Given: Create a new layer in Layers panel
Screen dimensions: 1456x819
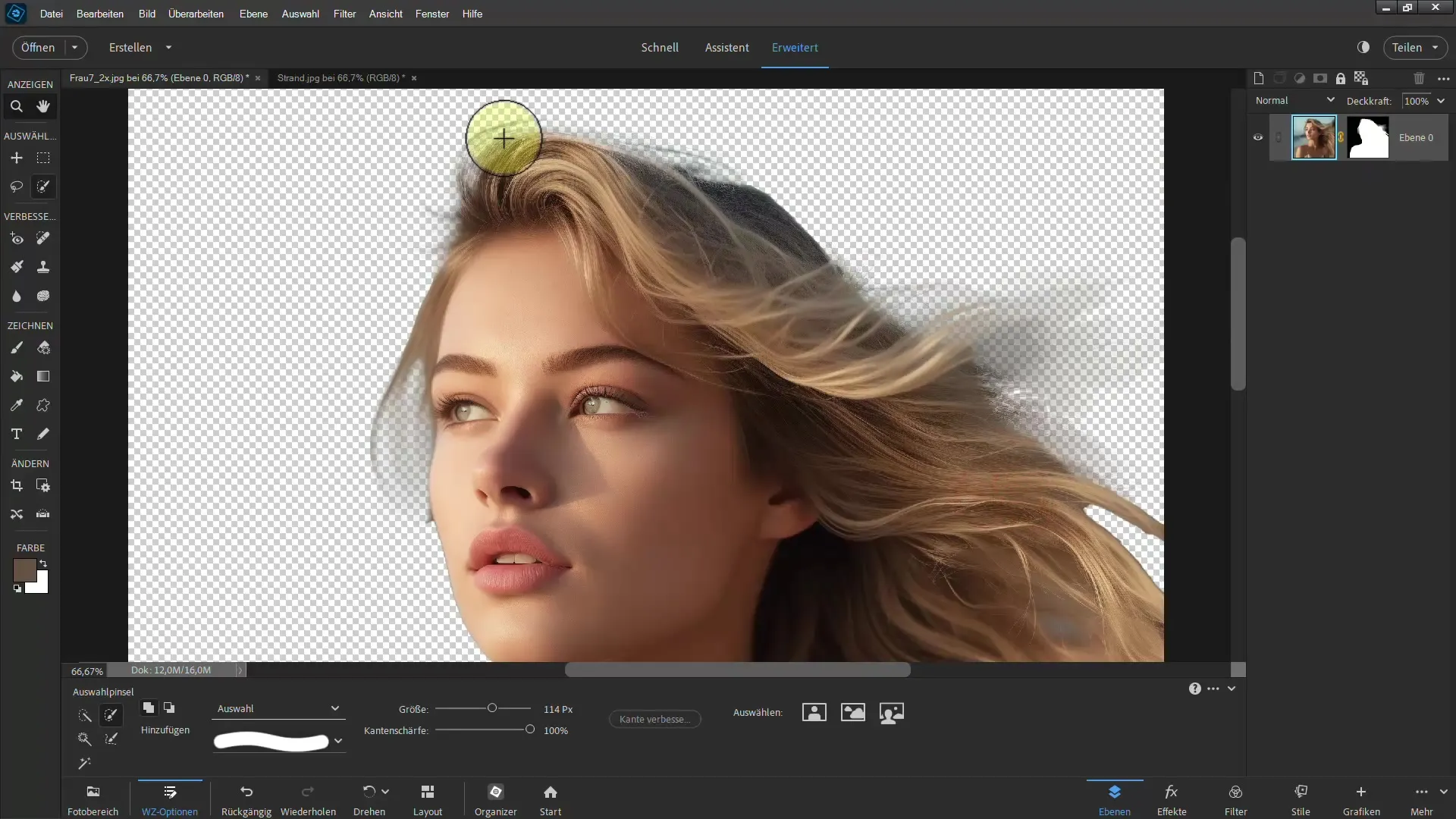Looking at the screenshot, I should coord(1259,78).
